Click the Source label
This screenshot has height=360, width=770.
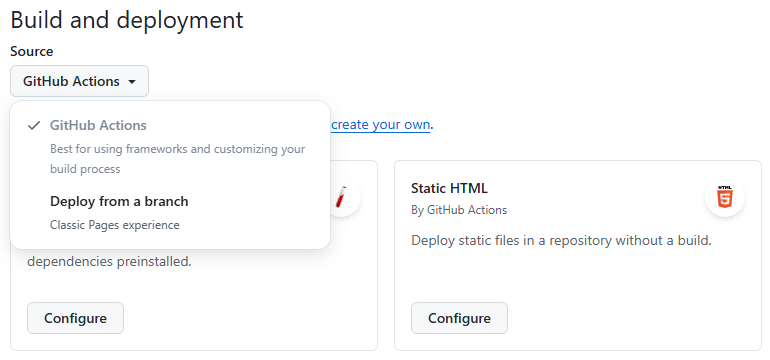click(31, 51)
